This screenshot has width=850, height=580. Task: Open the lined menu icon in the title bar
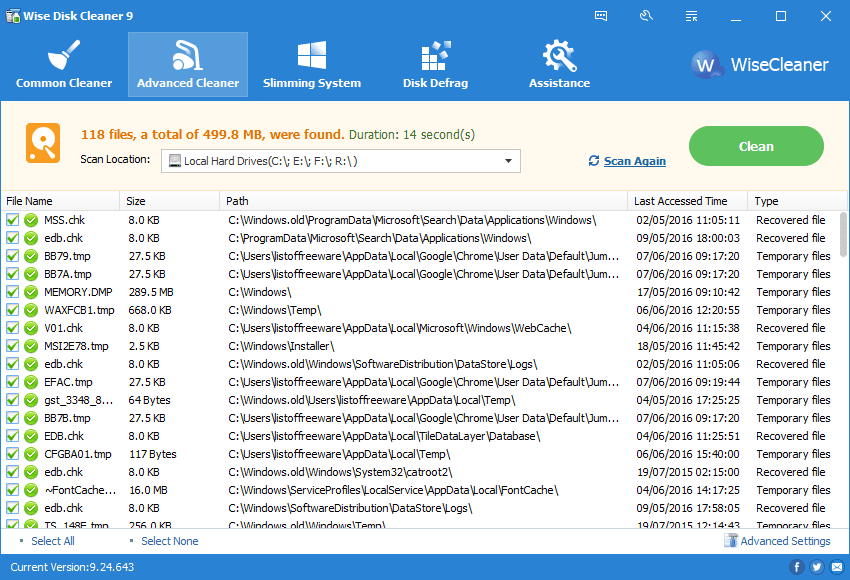[691, 16]
